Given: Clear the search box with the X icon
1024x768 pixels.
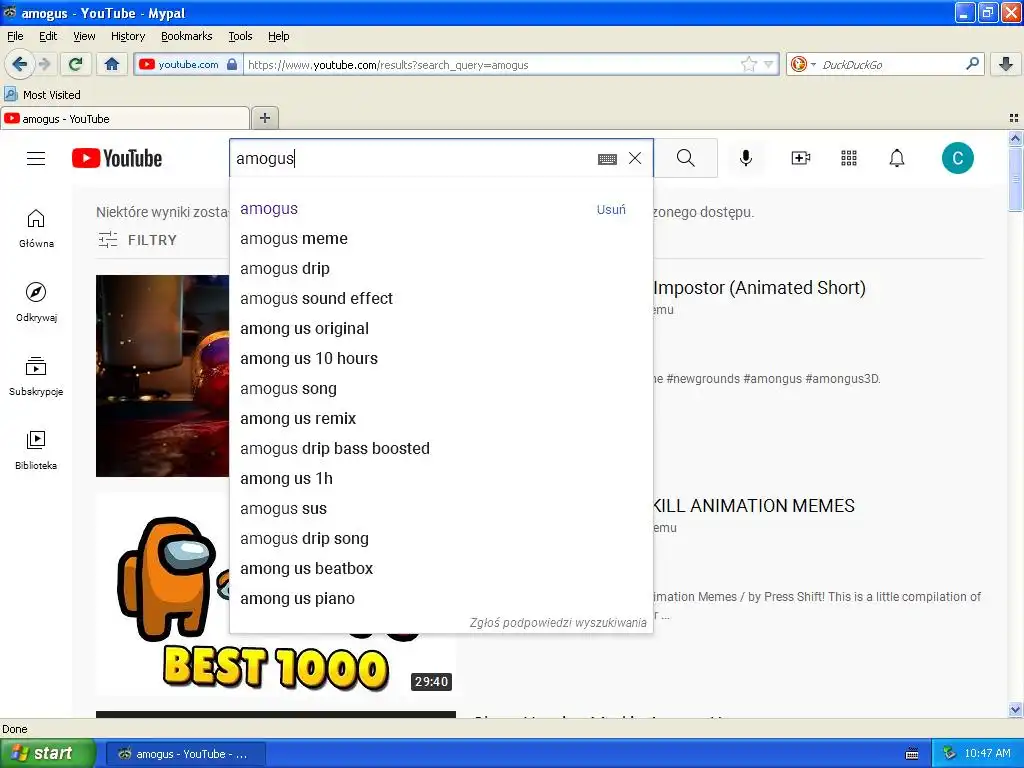Looking at the screenshot, I should (x=635, y=159).
